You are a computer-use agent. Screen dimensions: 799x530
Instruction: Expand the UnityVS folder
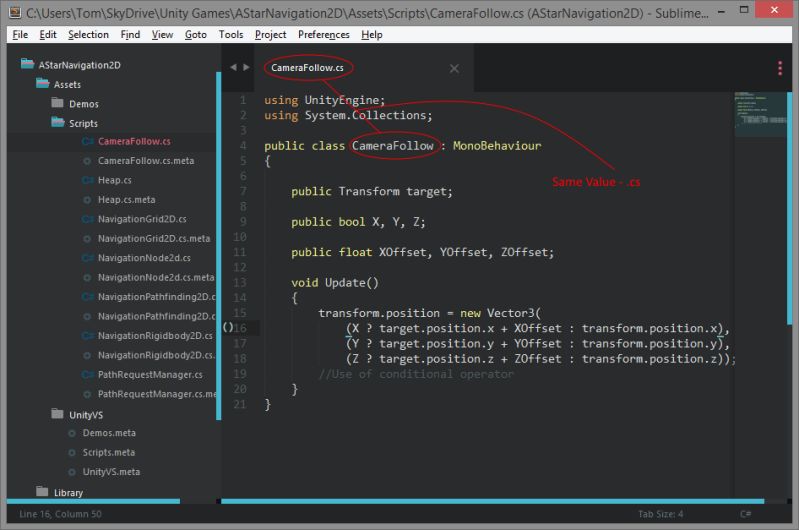click(x=58, y=414)
